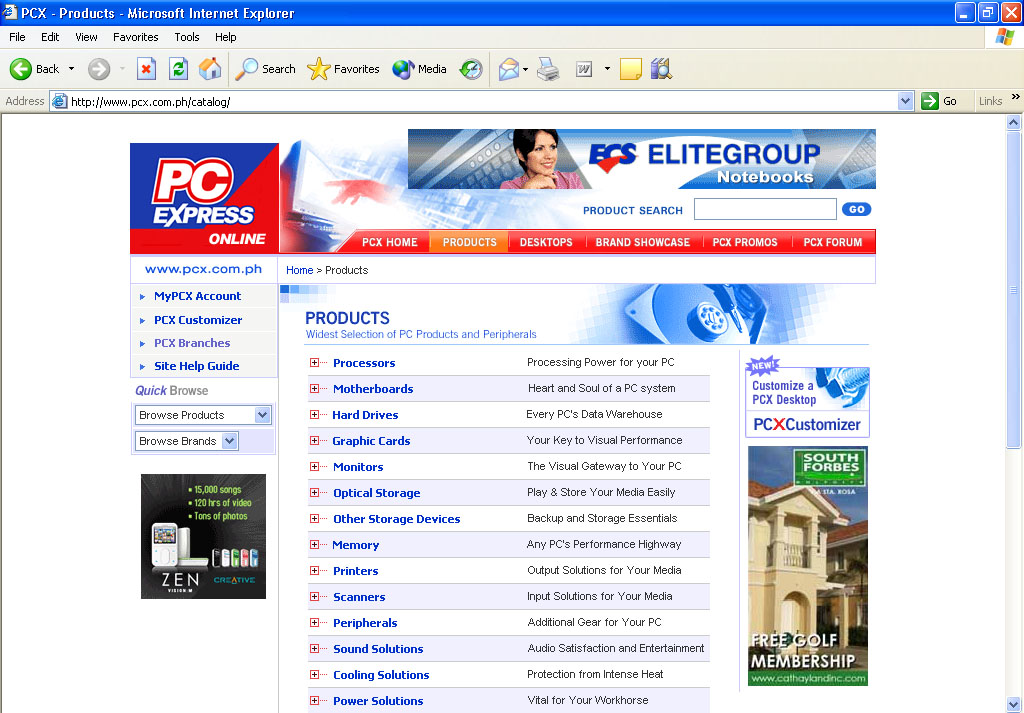Open the PCX PROMOS tab
This screenshot has height=713, width=1024.
[745, 242]
